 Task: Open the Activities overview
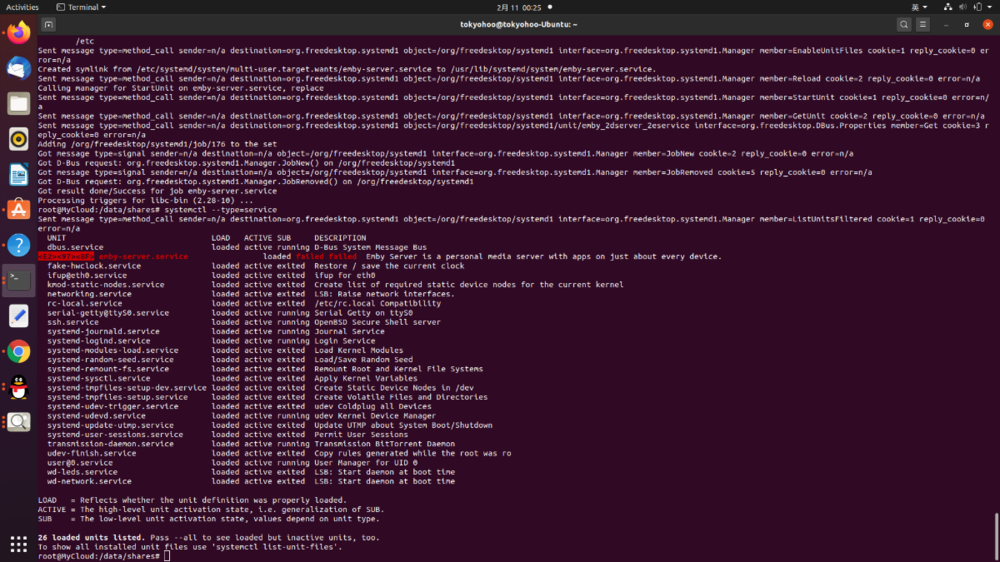22,7
